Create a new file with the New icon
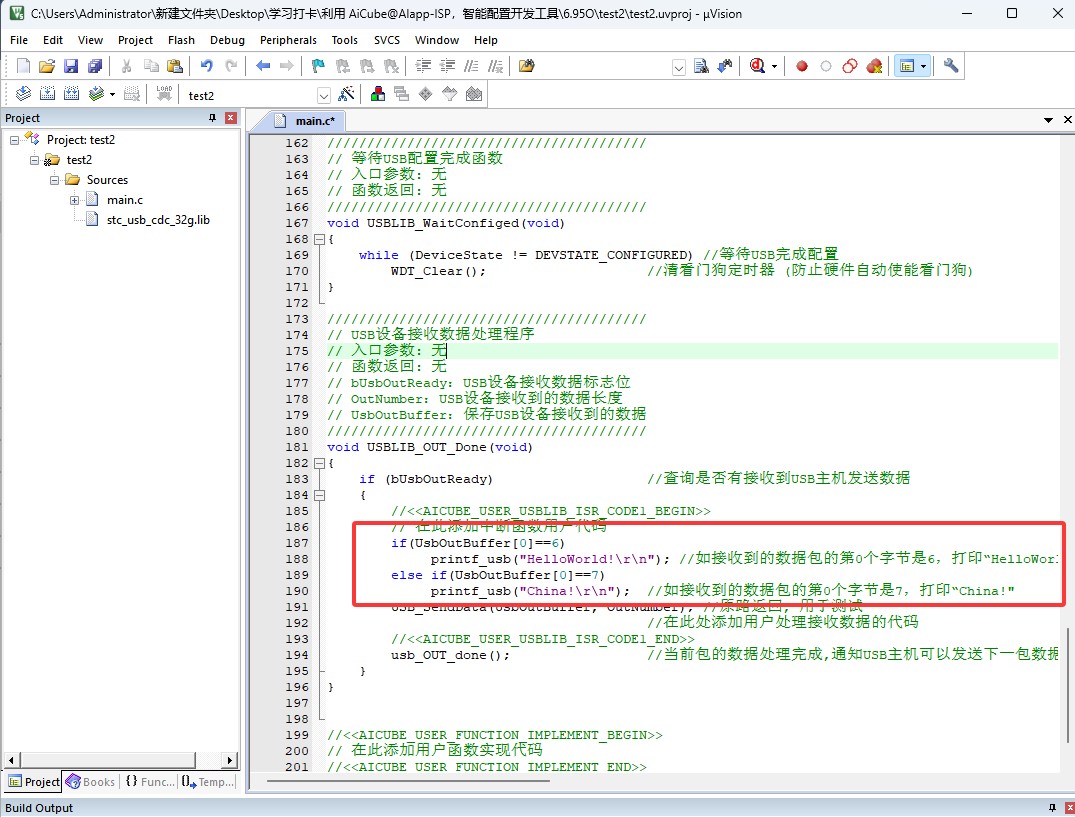 pyautogui.click(x=23, y=66)
